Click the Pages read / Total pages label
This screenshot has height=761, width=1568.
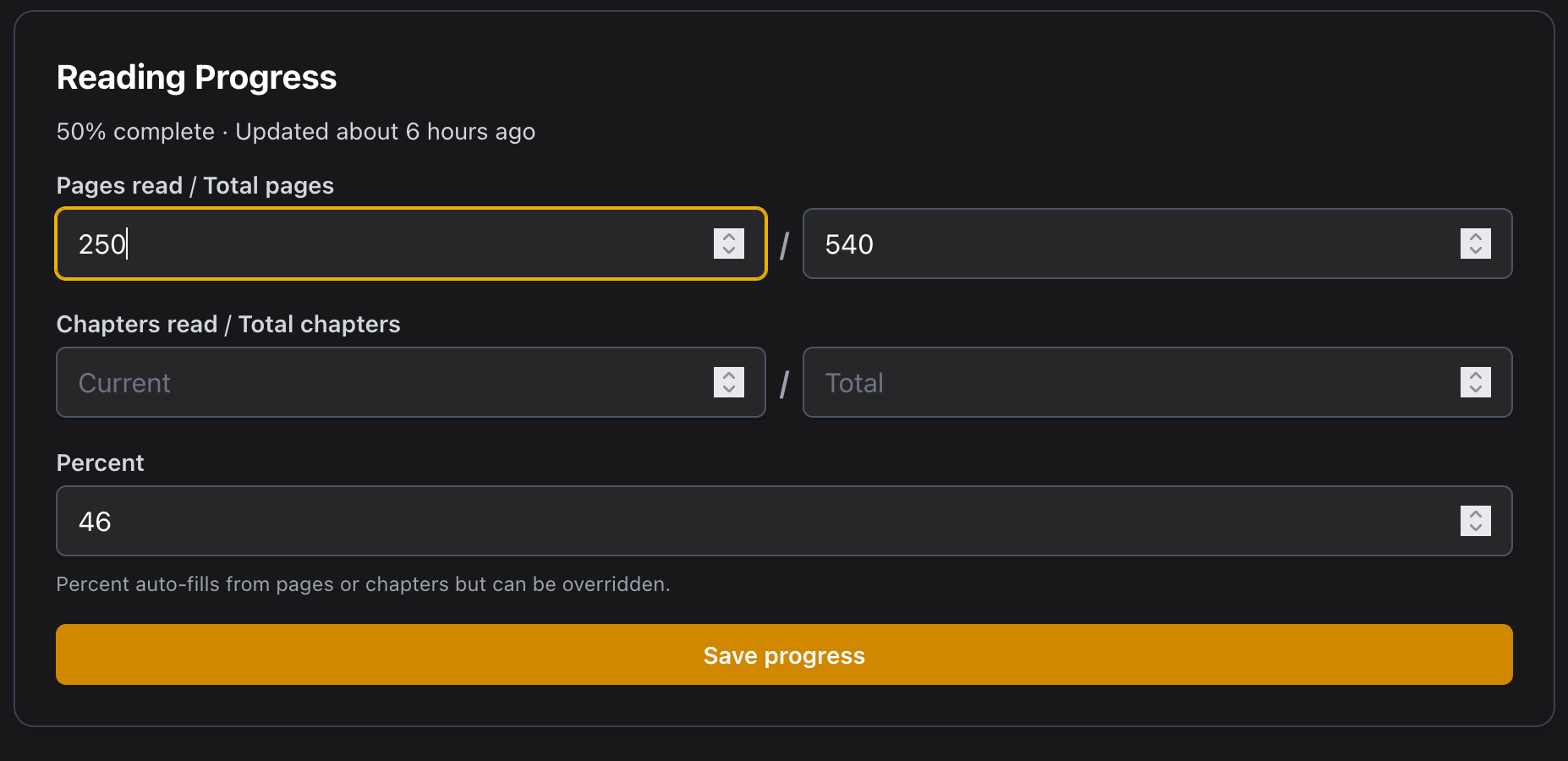195,186
